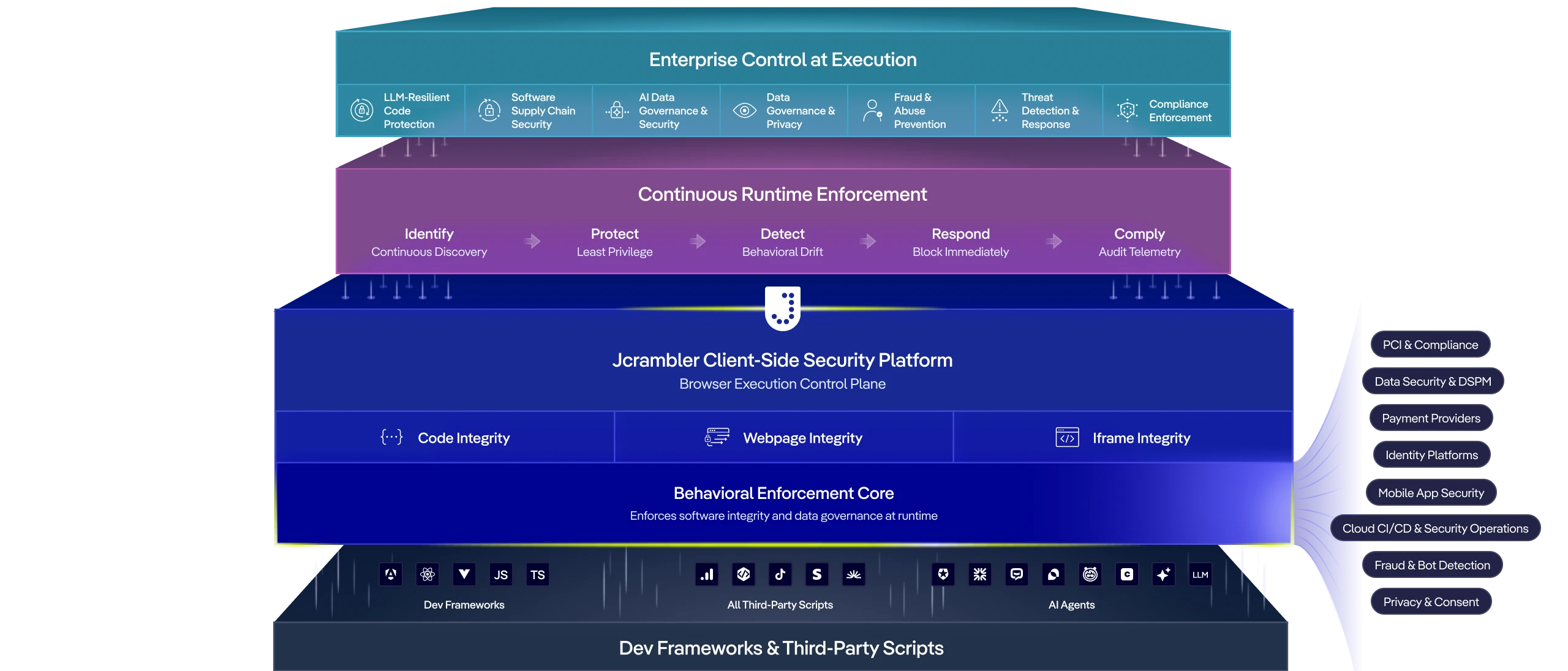The height and width of the screenshot is (671, 1568).
Task: Click the letter S third-party script icon
Action: (x=817, y=574)
